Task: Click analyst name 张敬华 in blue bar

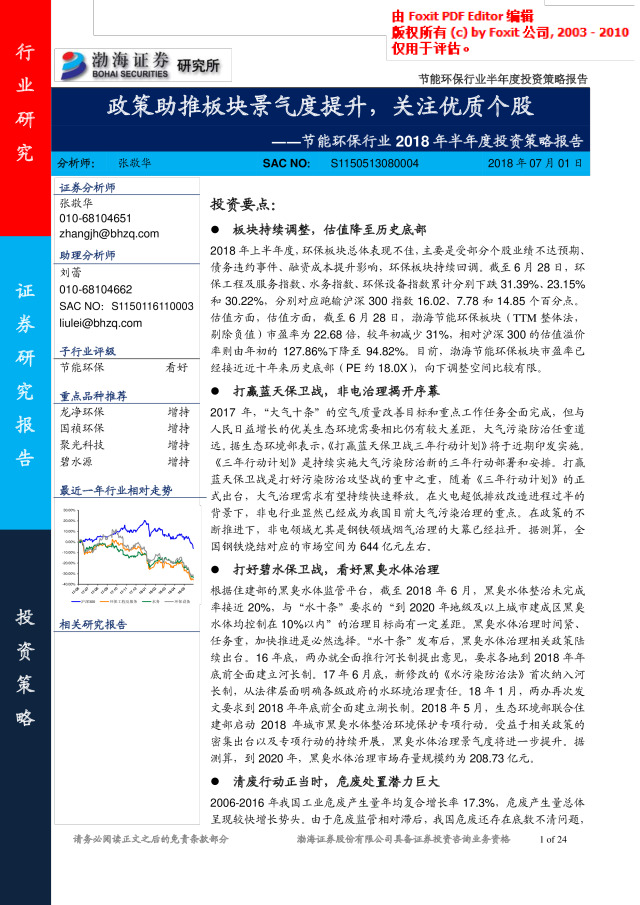Action: tap(134, 163)
